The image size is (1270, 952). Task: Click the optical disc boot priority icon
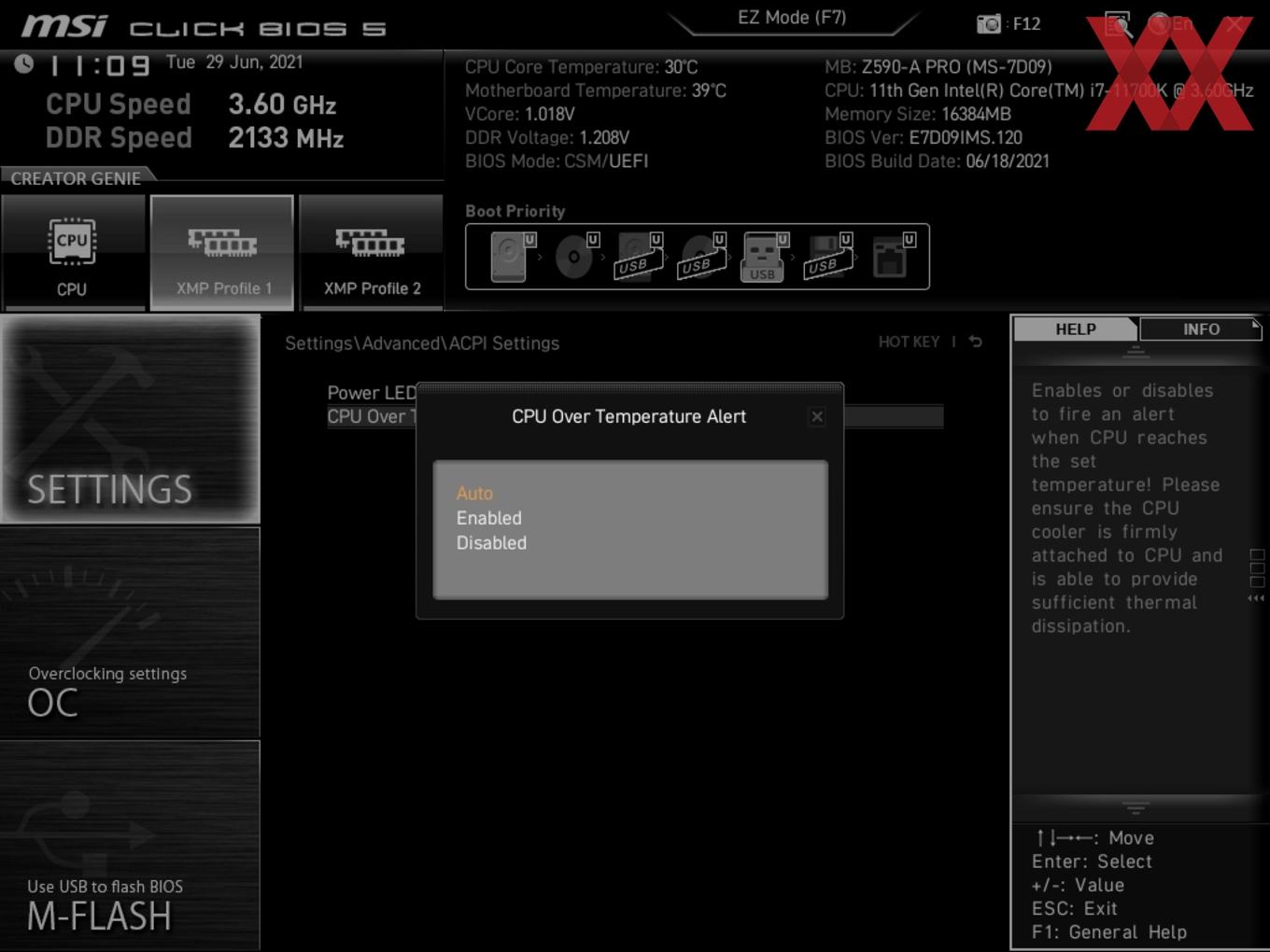click(575, 257)
